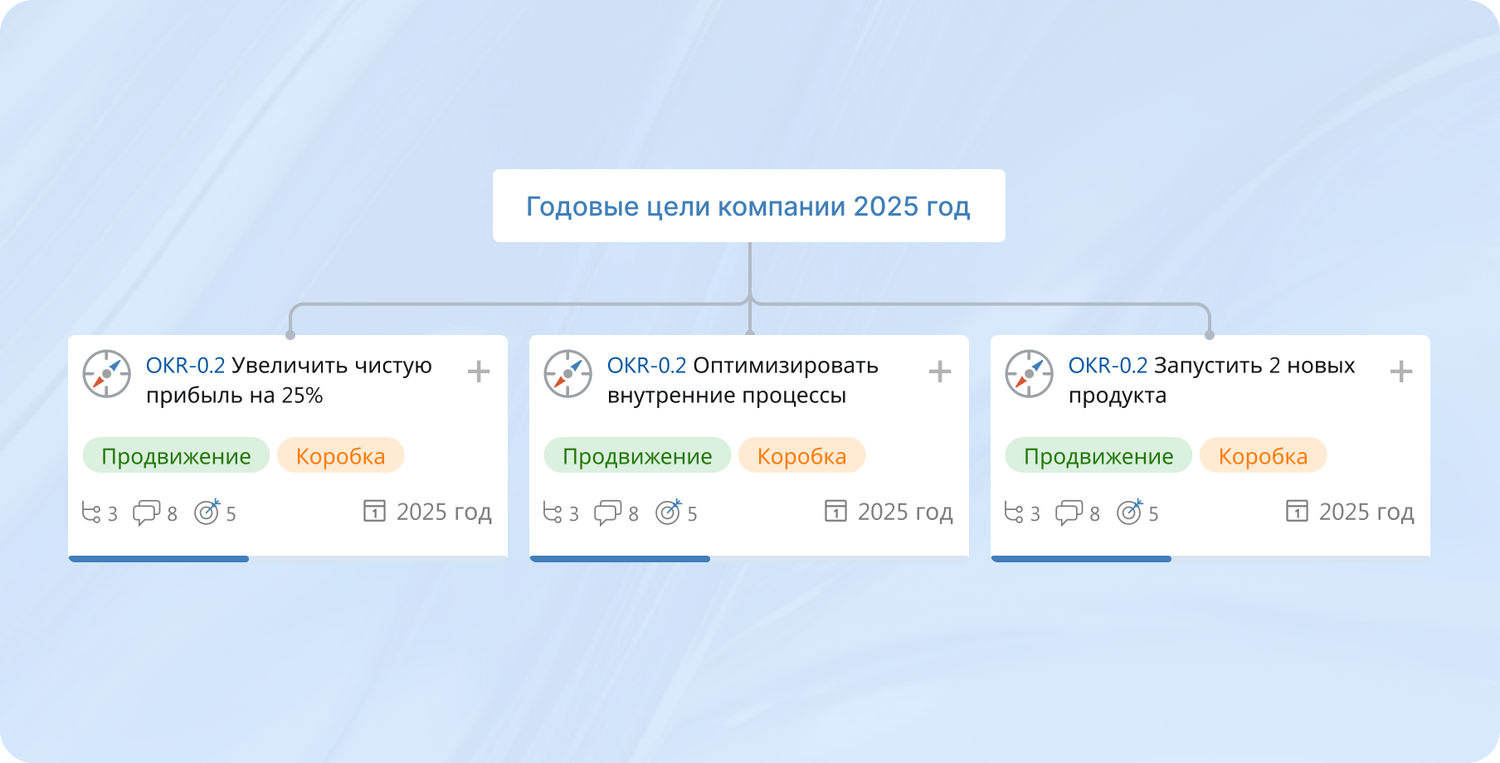Open OKR-0.2 link on 'Увеличить чистую прибыль' card
Image resolution: width=1500 pixels, height=763 pixels.
pos(185,366)
